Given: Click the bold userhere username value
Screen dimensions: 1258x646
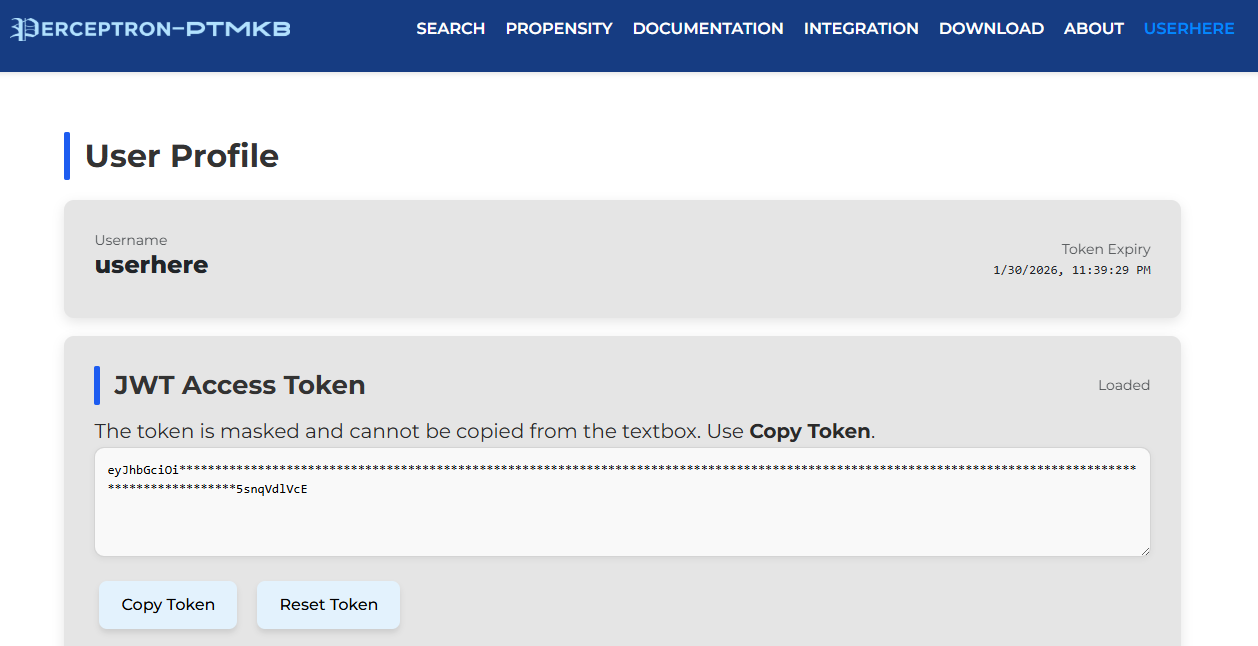Looking at the screenshot, I should (x=151, y=265).
